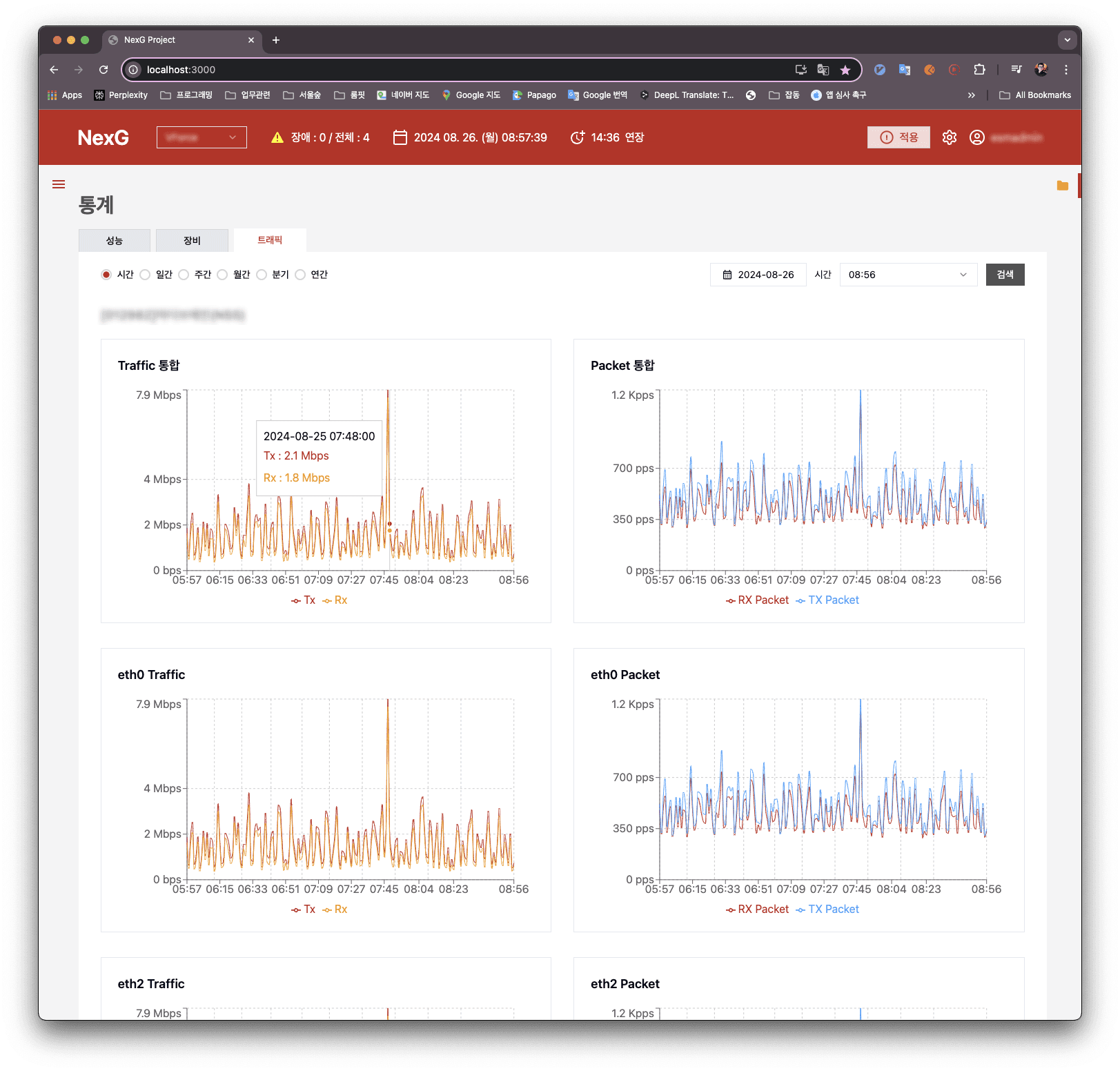Click the warning triangle alert icon
Viewport: 1120px width, 1071px height.
(277, 137)
